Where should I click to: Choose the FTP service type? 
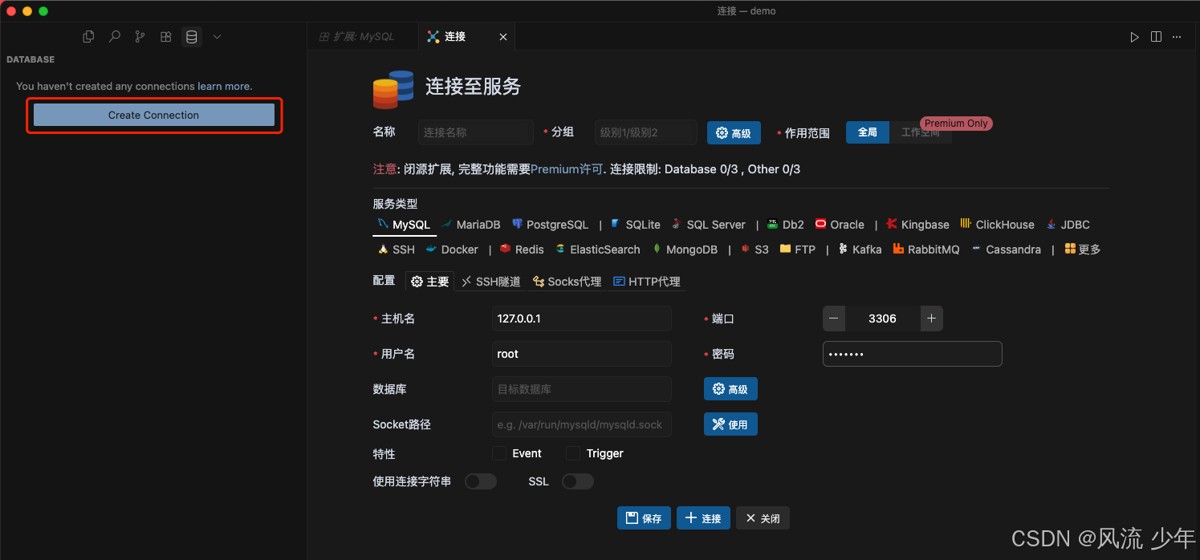(798, 250)
